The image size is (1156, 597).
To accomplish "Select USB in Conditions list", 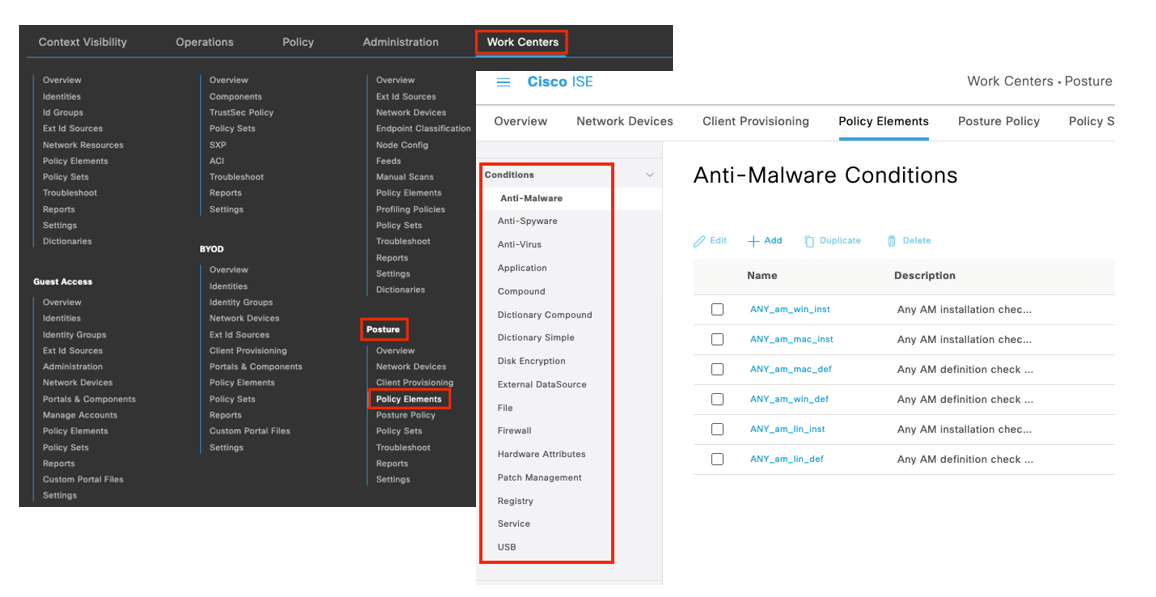I will click(x=506, y=548).
